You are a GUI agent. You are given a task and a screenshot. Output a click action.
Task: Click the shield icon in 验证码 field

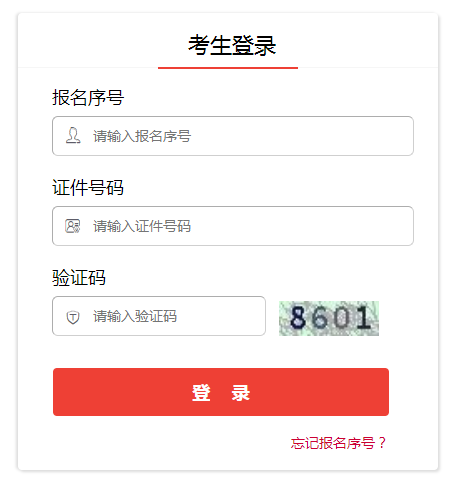[73, 317]
